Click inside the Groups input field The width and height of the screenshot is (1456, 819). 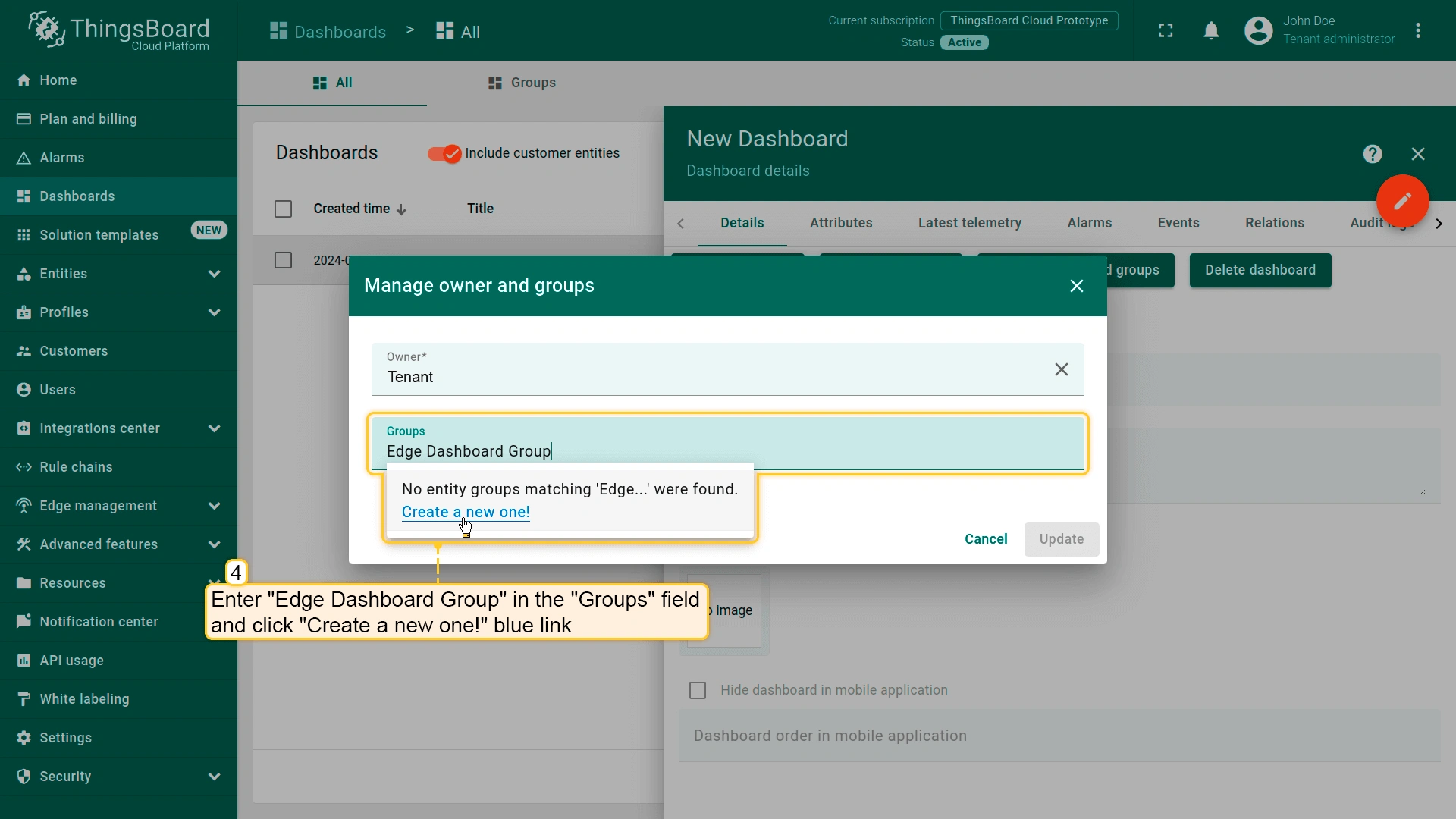click(x=728, y=451)
